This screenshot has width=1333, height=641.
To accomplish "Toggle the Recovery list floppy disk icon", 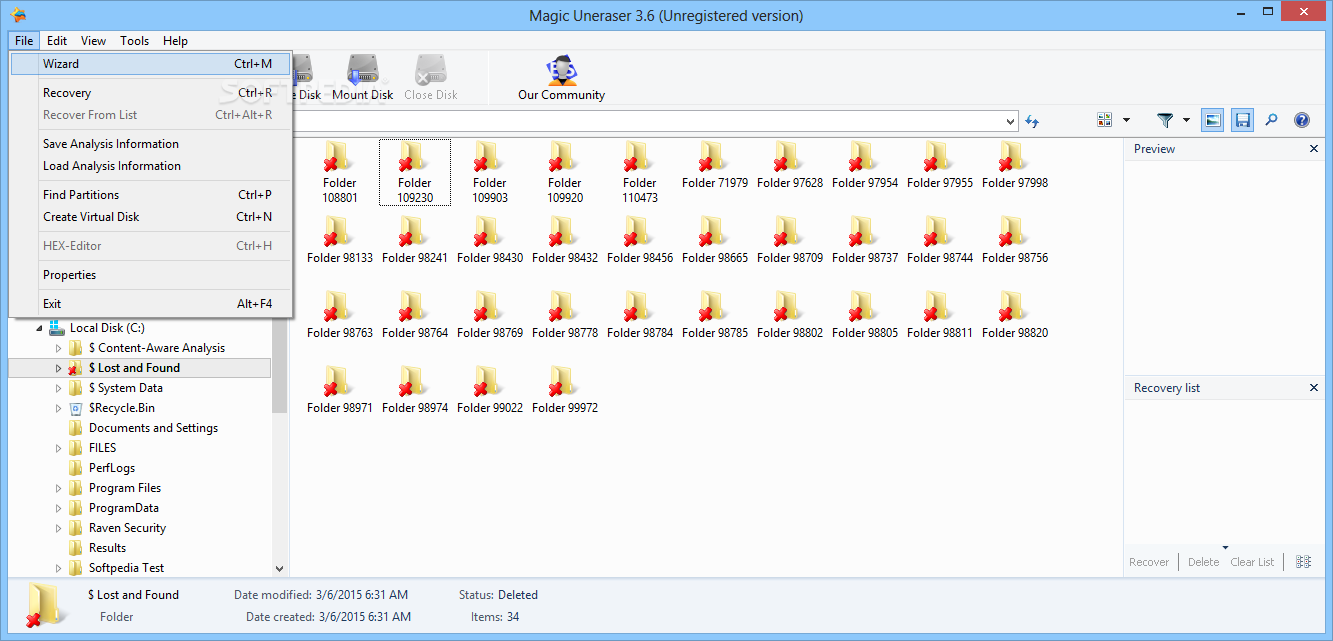I will click(1243, 120).
